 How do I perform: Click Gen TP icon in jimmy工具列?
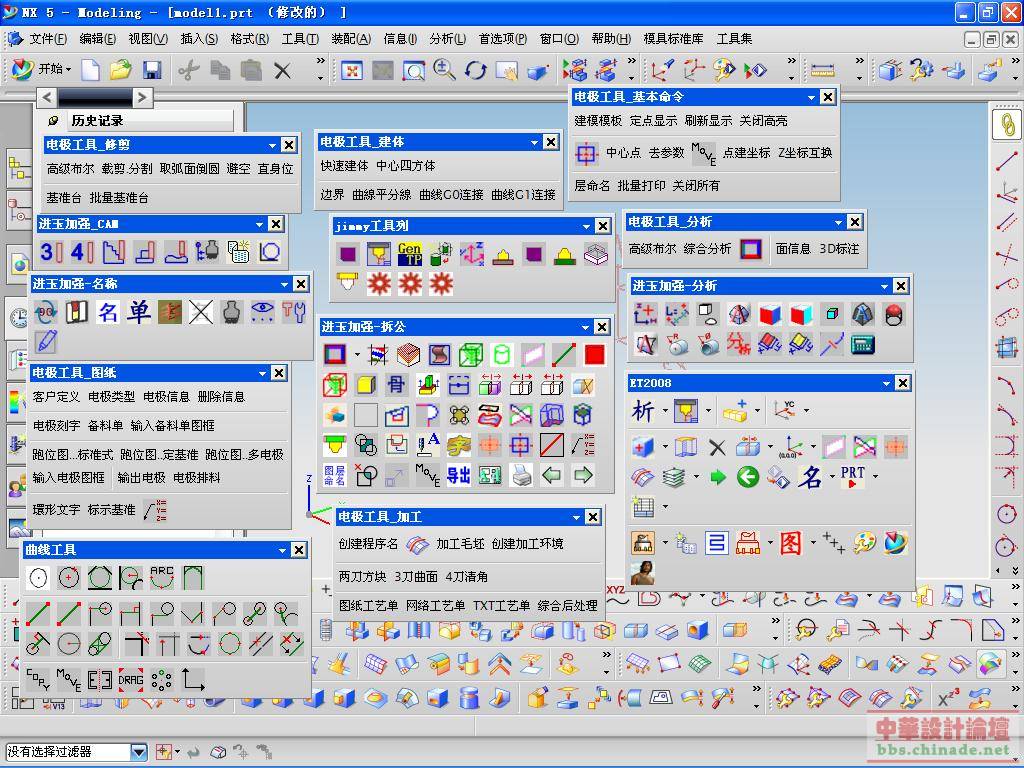pyautogui.click(x=409, y=253)
